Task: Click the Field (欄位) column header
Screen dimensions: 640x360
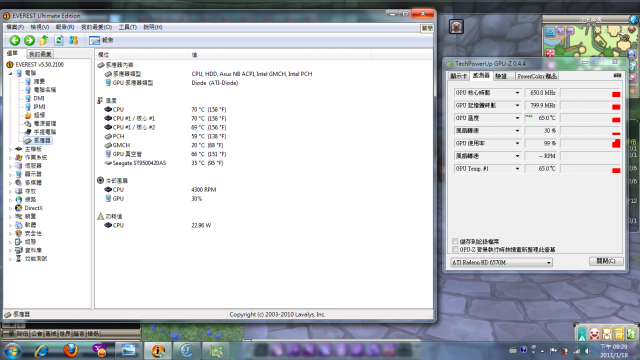Action: pos(142,55)
